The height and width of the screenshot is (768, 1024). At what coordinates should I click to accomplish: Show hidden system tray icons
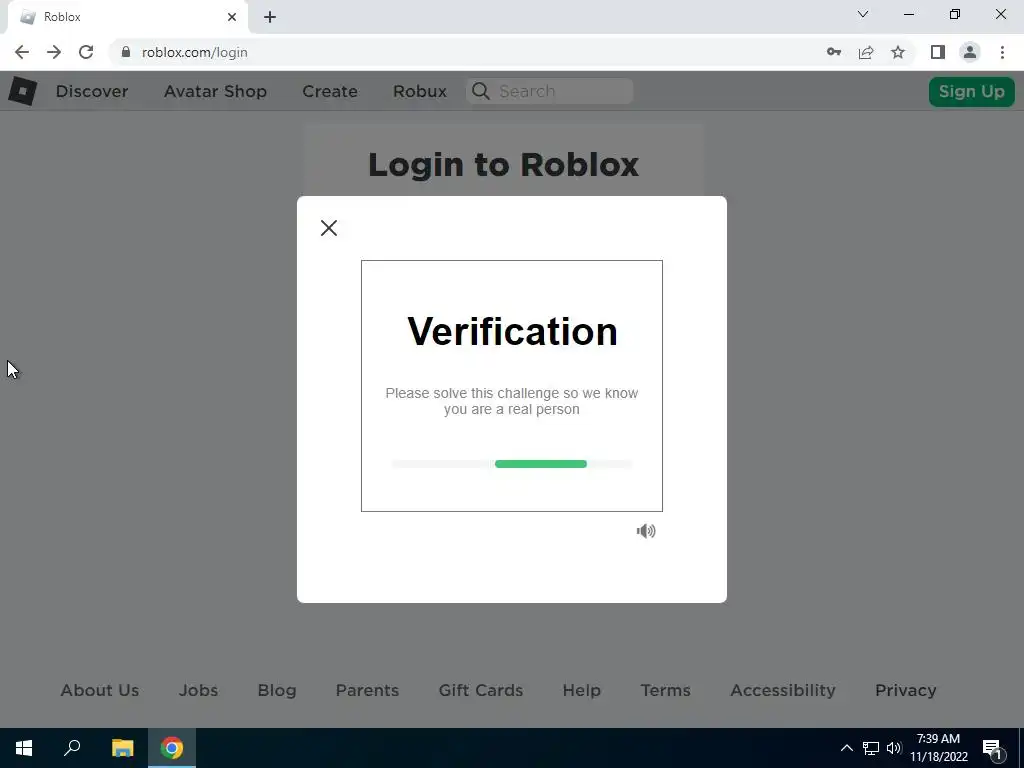tap(846, 748)
